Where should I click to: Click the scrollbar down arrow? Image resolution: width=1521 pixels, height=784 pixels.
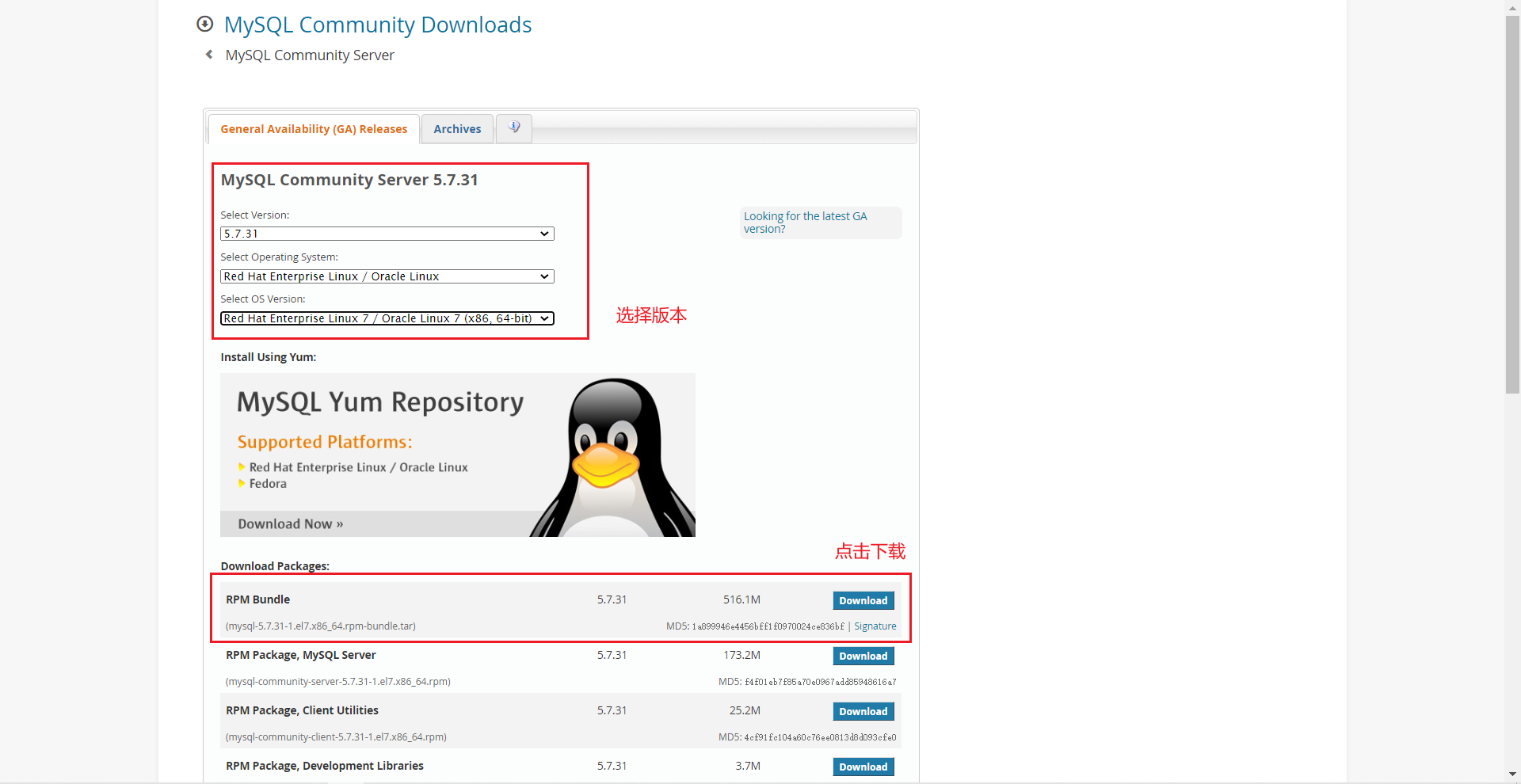click(x=1512, y=774)
